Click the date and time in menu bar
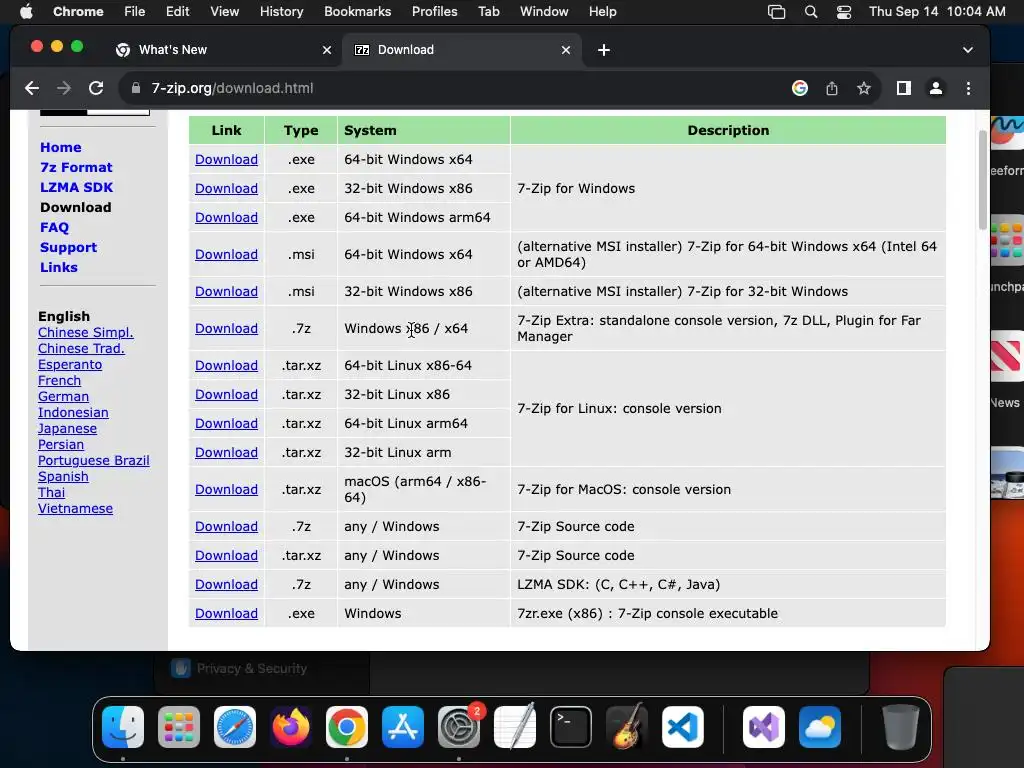The height and width of the screenshot is (768, 1024). point(937,11)
